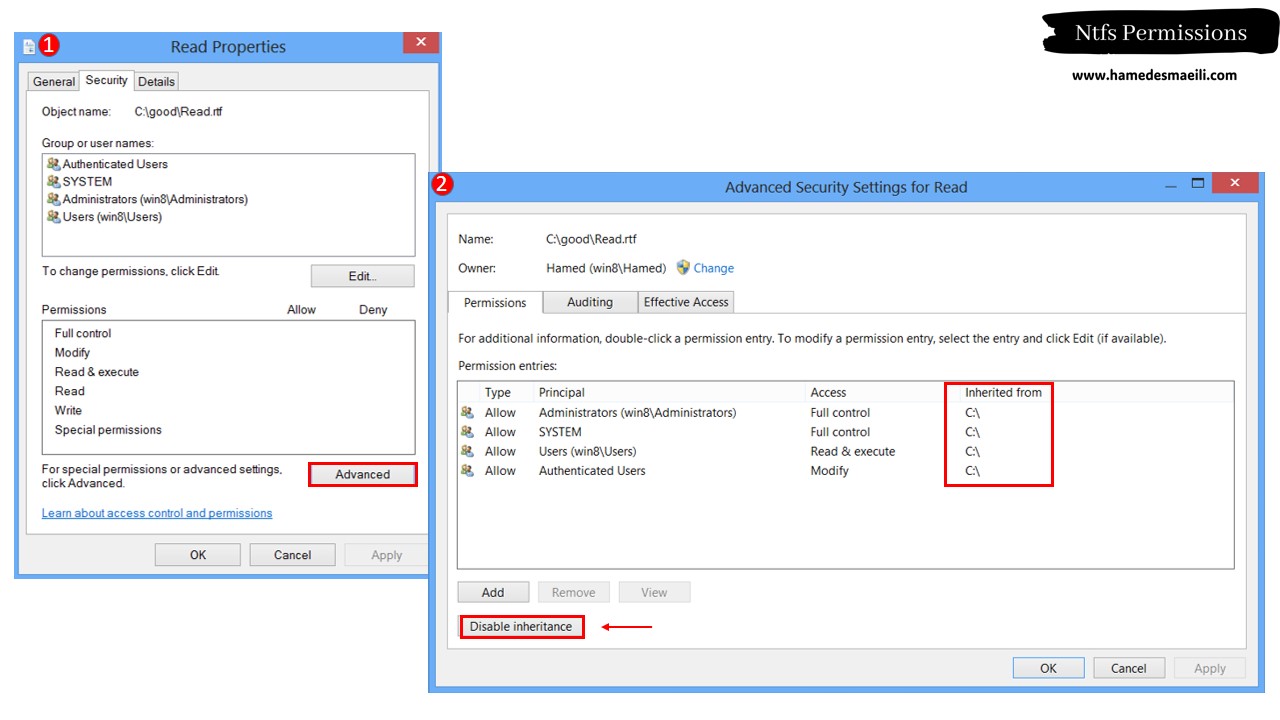
Task: Click the Authenticated Users group icon in Read Properties
Action: pos(53,164)
